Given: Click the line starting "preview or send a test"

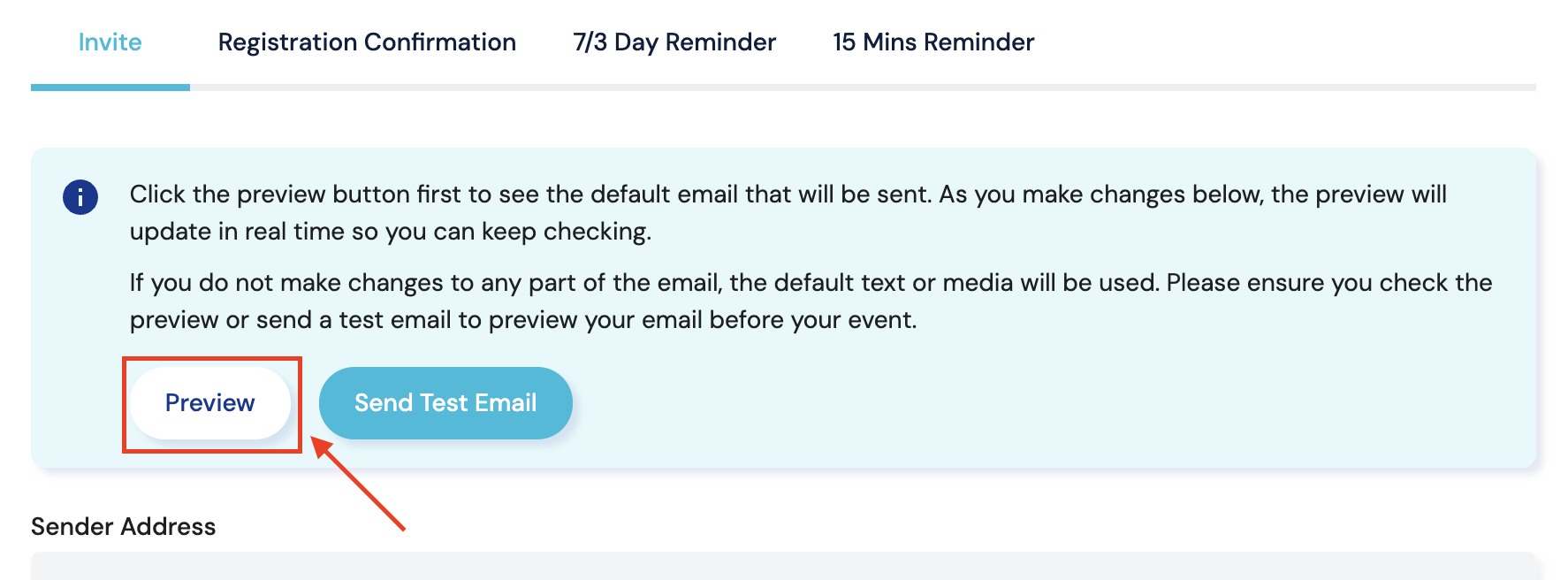Looking at the screenshot, I should click(522, 320).
